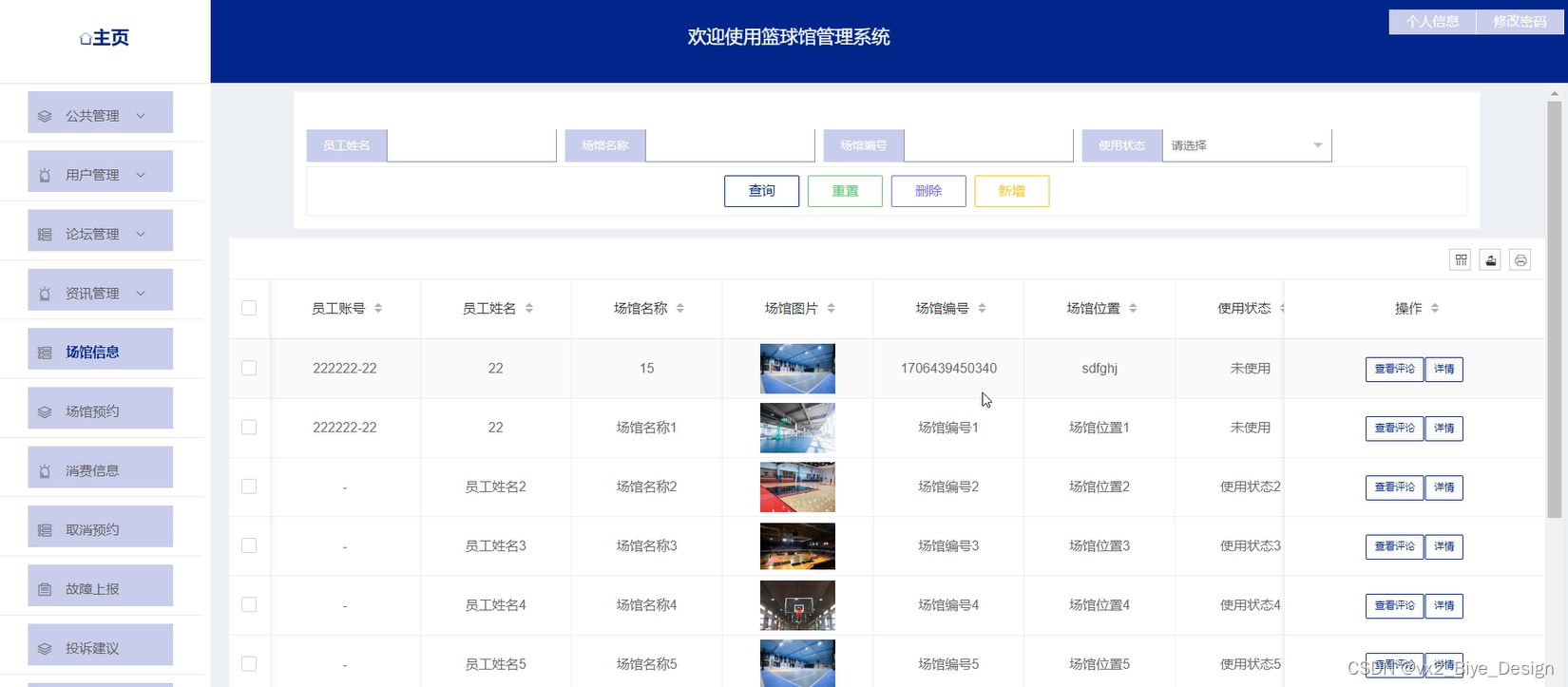Open 消费信息 menu item
This screenshot has width=1568, height=687.
point(101,467)
